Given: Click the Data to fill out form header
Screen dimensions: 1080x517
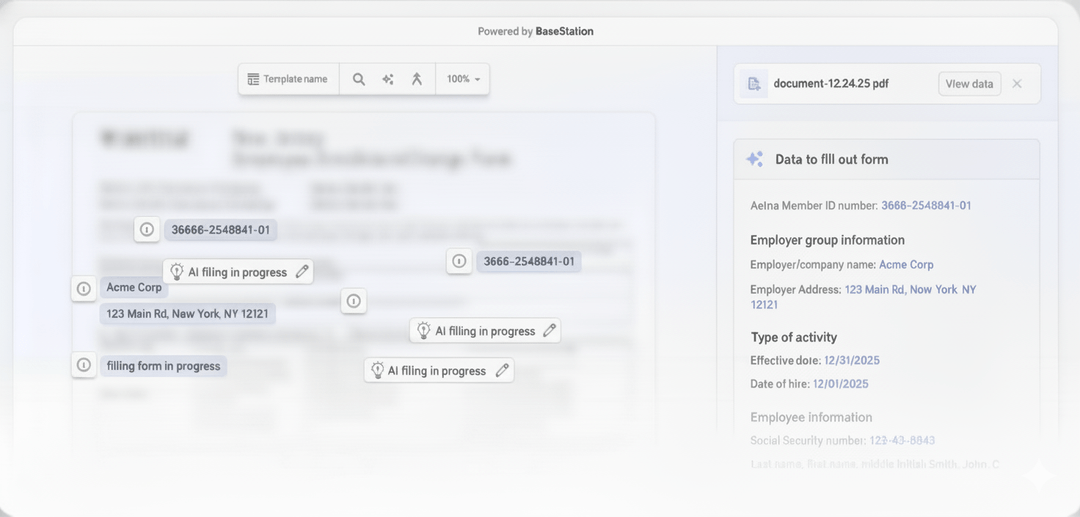Looking at the screenshot, I should tap(886, 159).
